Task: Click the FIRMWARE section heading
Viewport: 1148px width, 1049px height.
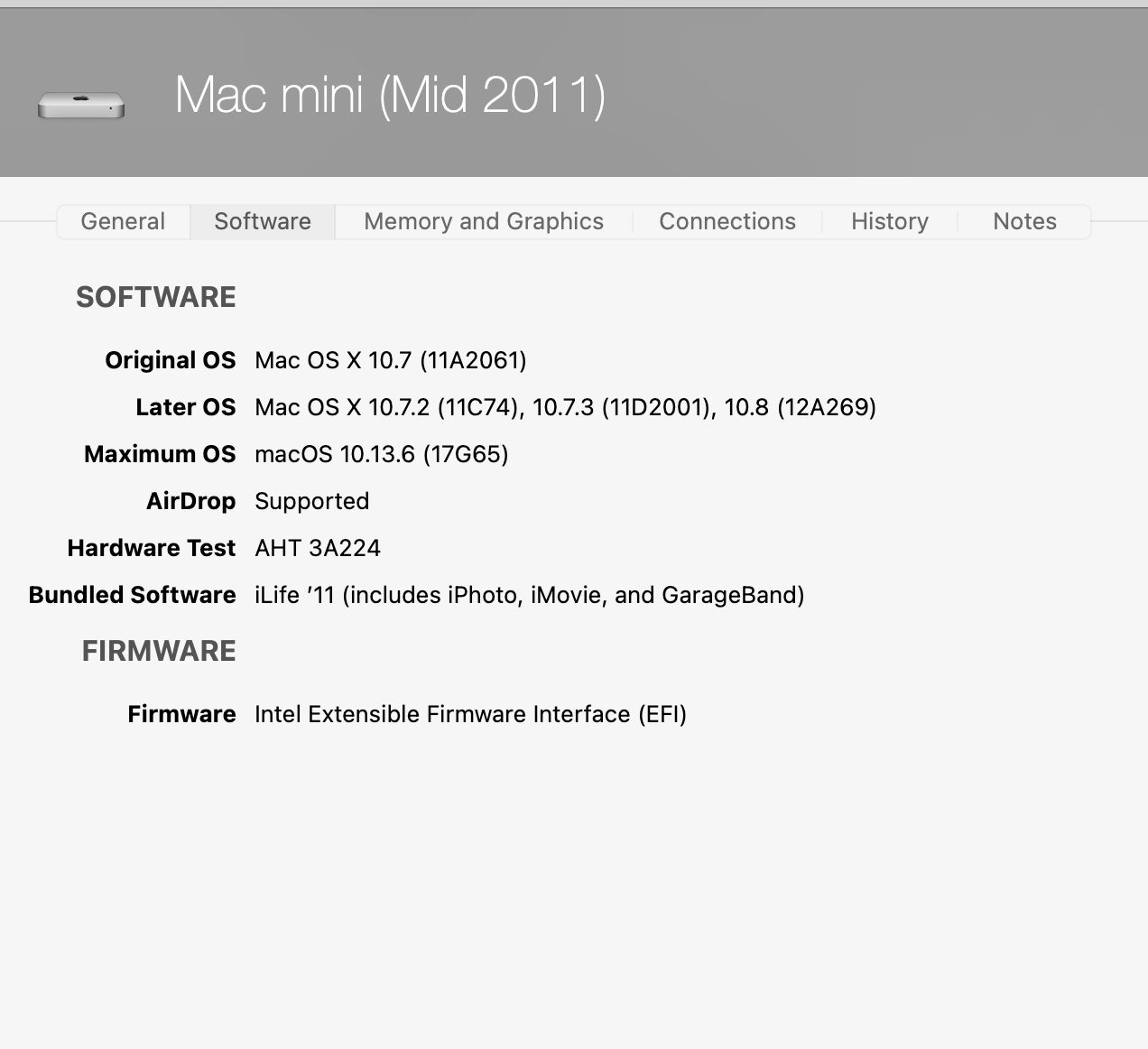Action: click(159, 651)
